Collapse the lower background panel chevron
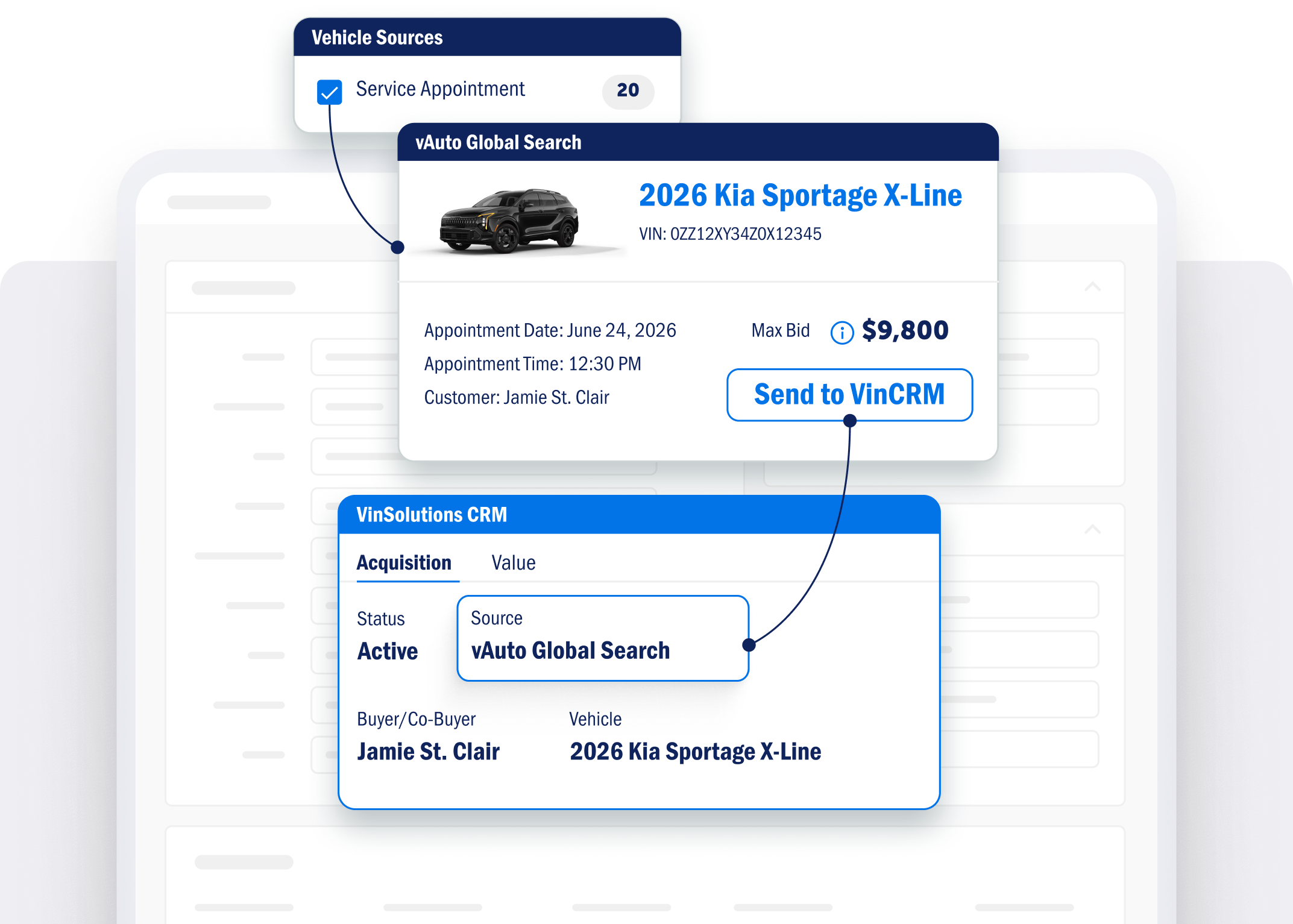 [x=1093, y=529]
